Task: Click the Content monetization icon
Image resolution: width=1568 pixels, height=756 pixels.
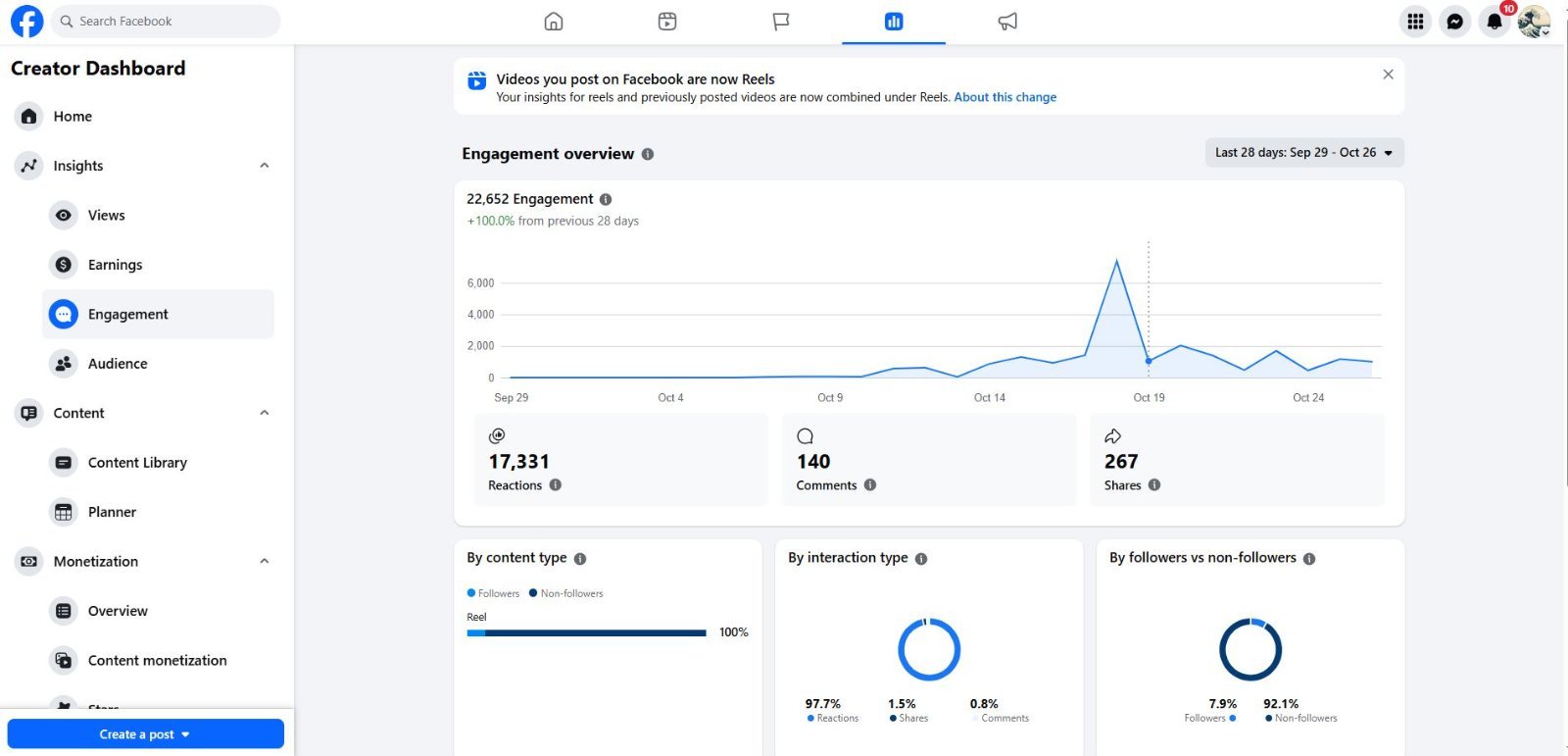Action: click(64, 661)
